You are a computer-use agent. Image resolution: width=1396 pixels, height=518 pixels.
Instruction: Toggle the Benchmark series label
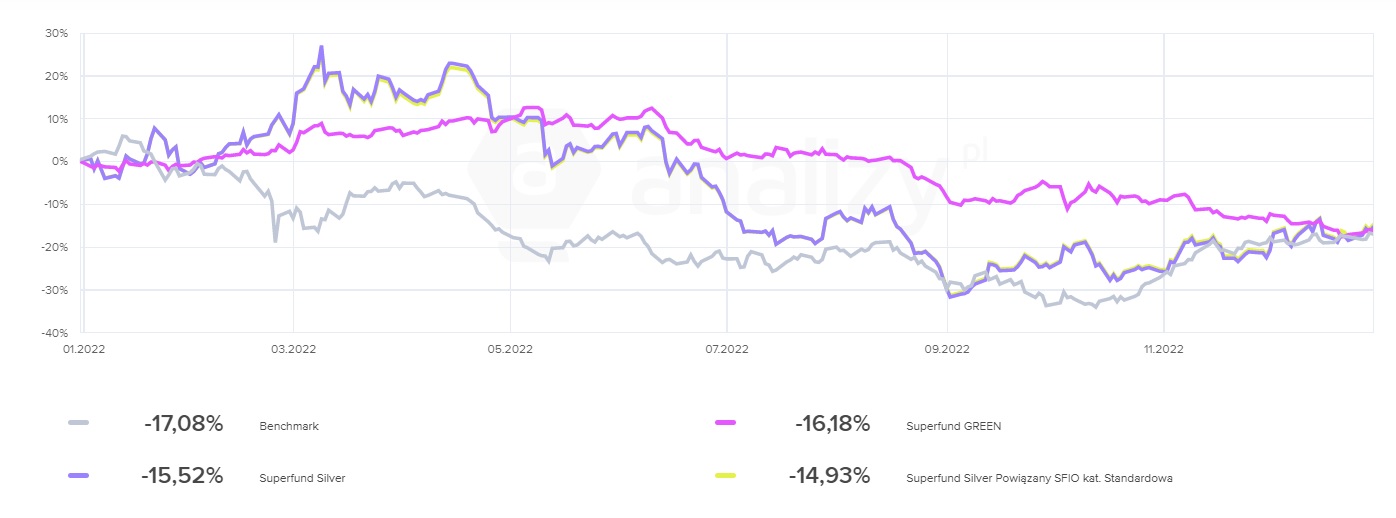pyautogui.click(x=288, y=426)
